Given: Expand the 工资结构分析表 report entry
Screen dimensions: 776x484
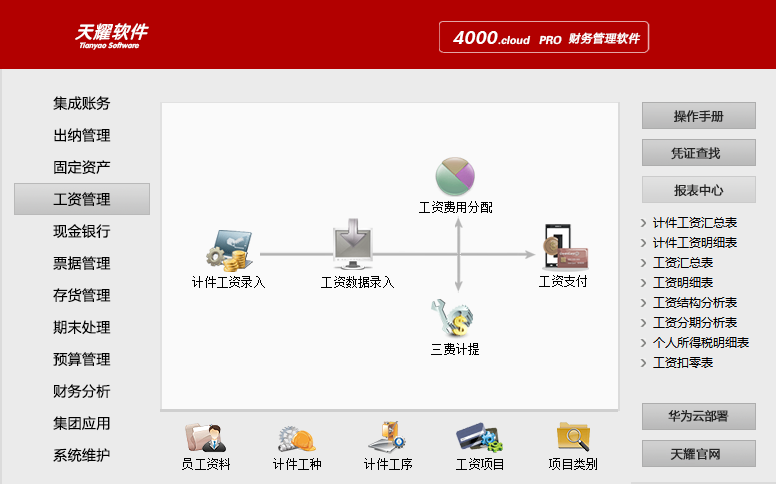Looking at the screenshot, I should tap(695, 302).
